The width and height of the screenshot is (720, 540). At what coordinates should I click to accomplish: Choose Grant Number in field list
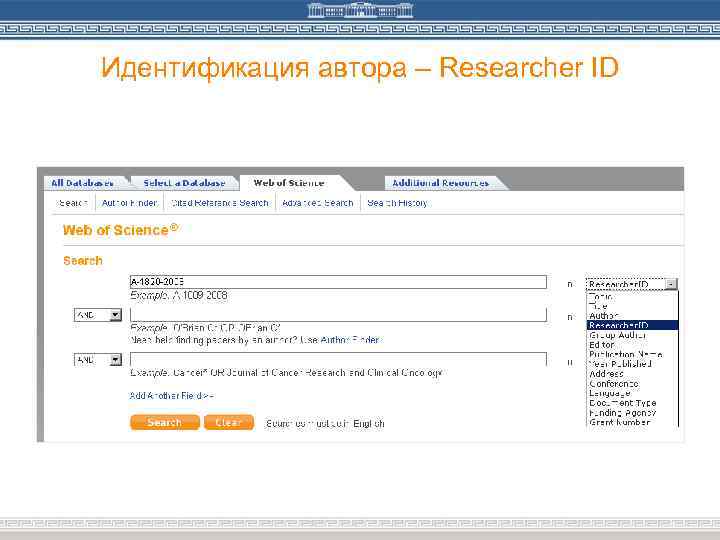tap(619, 422)
